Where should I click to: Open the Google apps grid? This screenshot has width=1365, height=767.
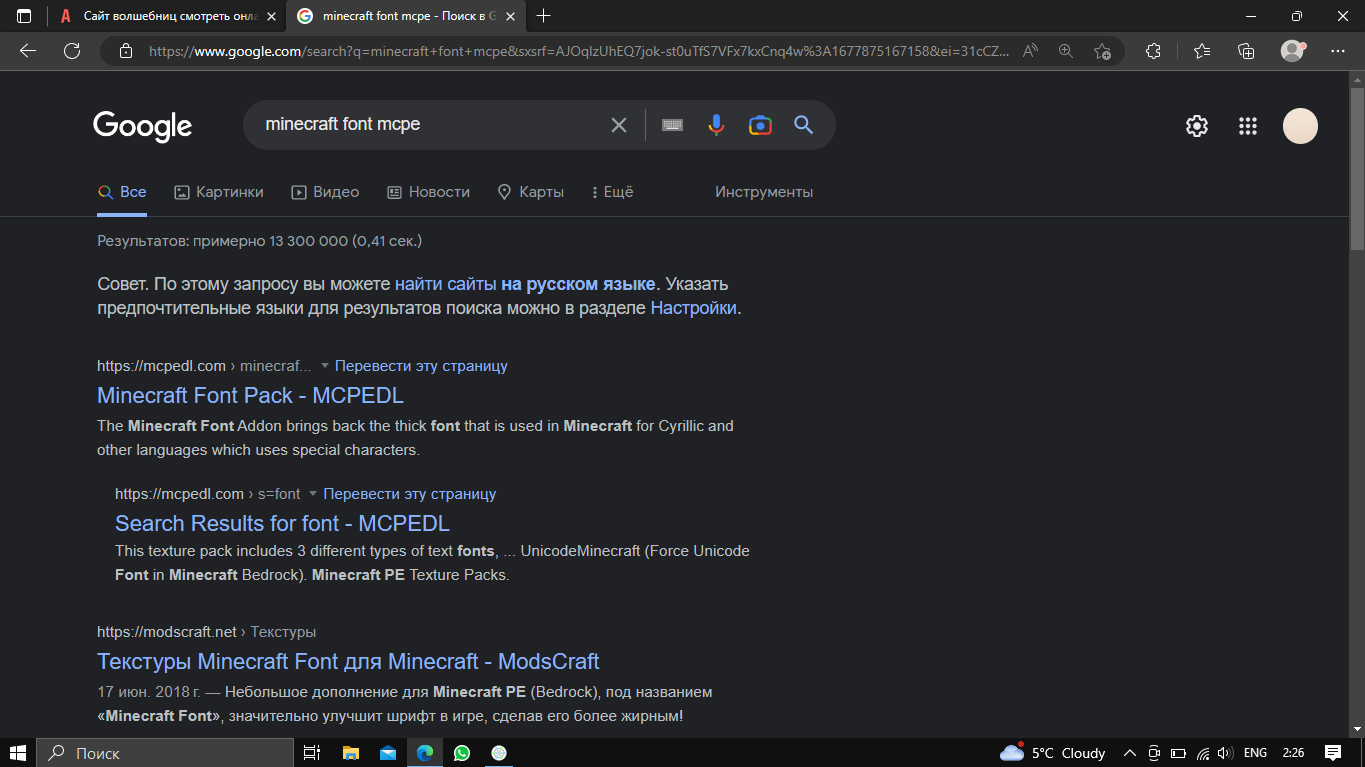1247,126
